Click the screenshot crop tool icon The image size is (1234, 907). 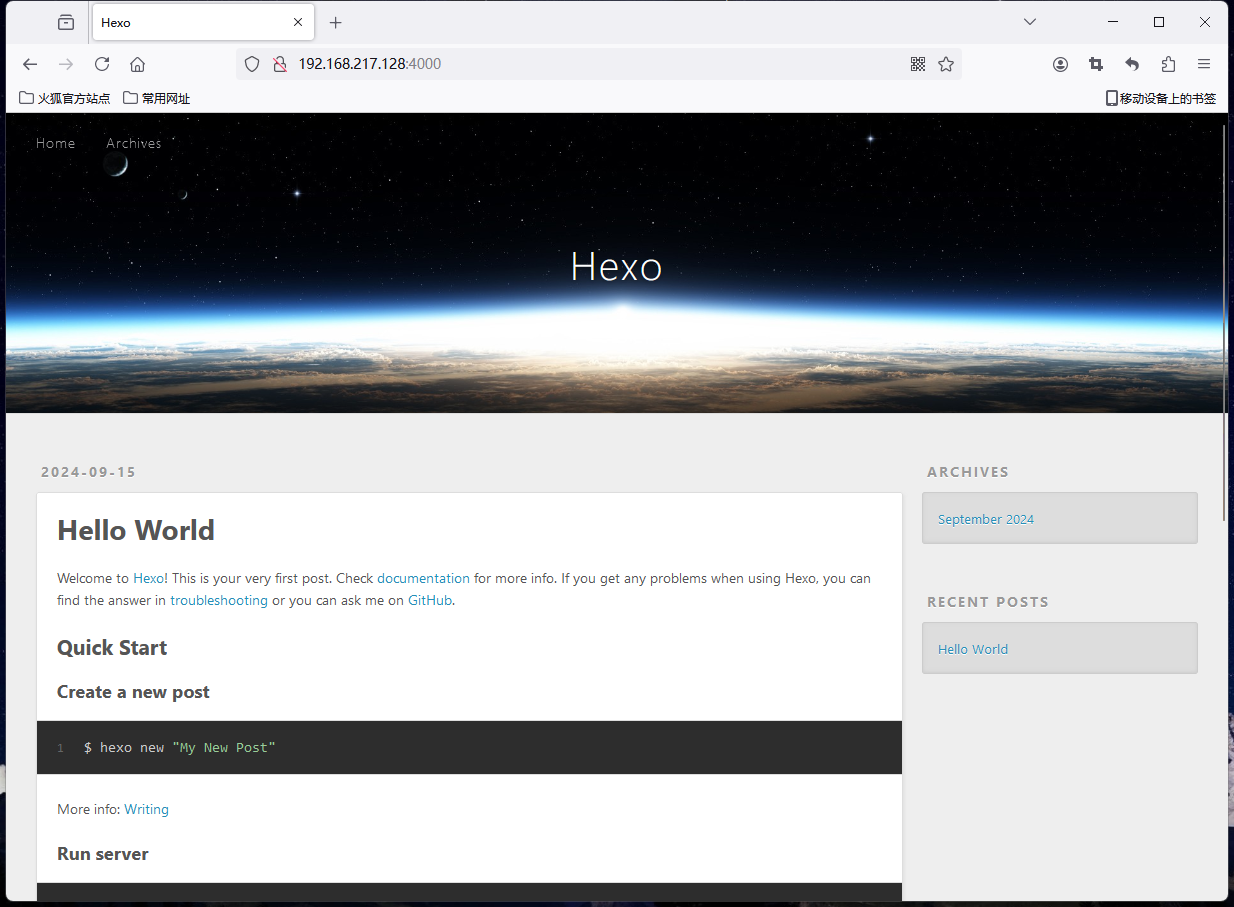1096,64
